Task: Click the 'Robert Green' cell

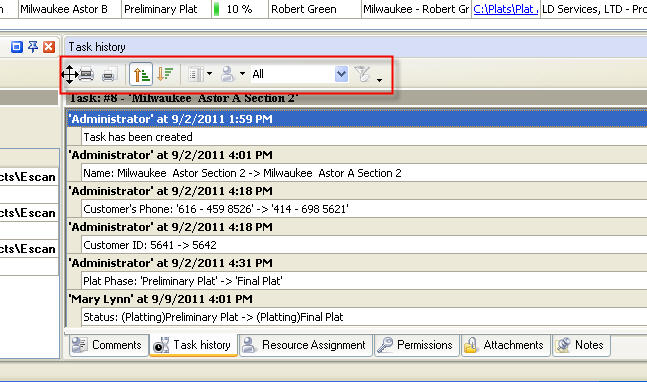Action: pos(314,9)
